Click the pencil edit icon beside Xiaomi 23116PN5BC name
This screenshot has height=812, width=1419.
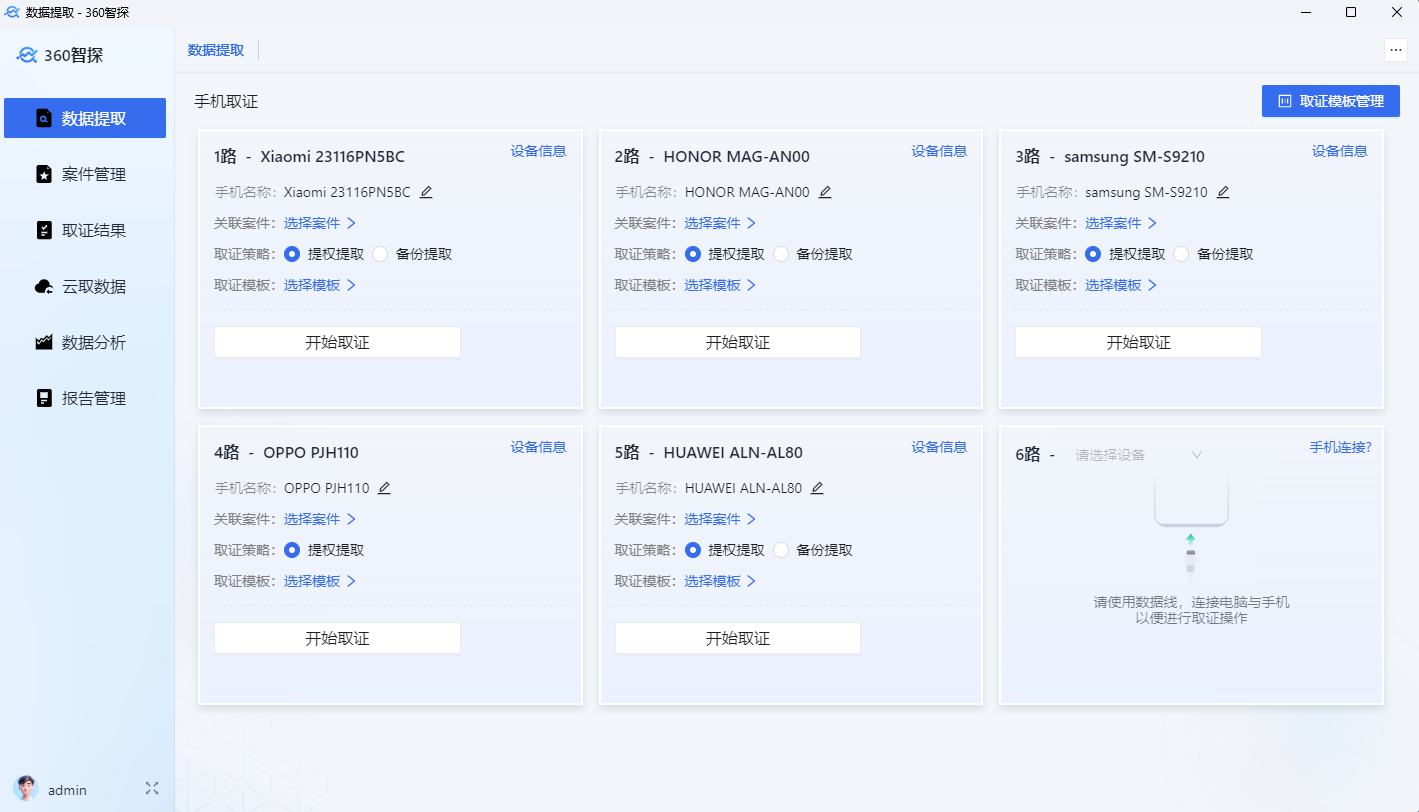(426, 192)
